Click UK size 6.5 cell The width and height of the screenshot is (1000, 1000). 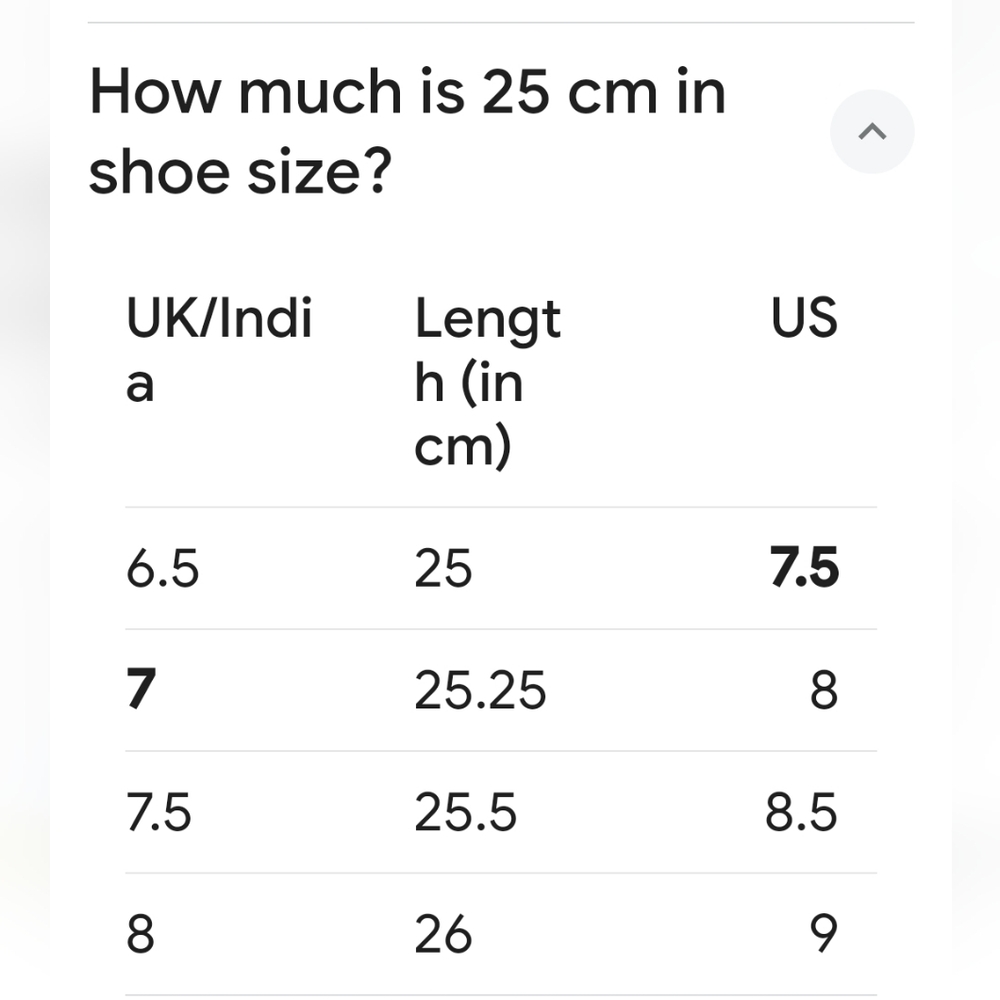(x=163, y=568)
